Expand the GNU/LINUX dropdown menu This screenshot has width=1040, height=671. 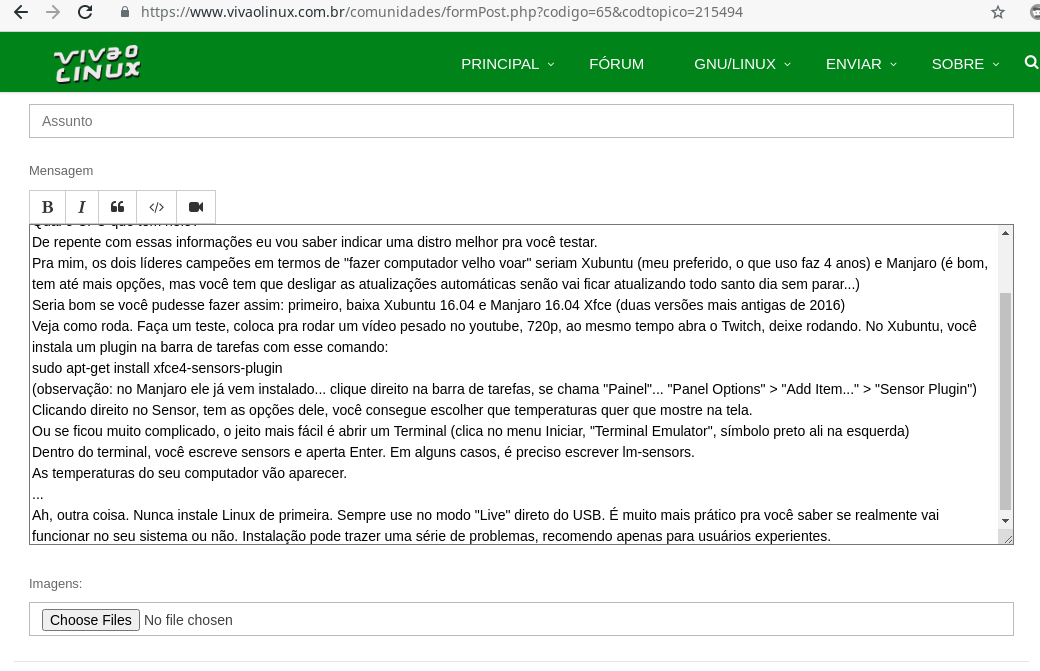click(x=742, y=64)
